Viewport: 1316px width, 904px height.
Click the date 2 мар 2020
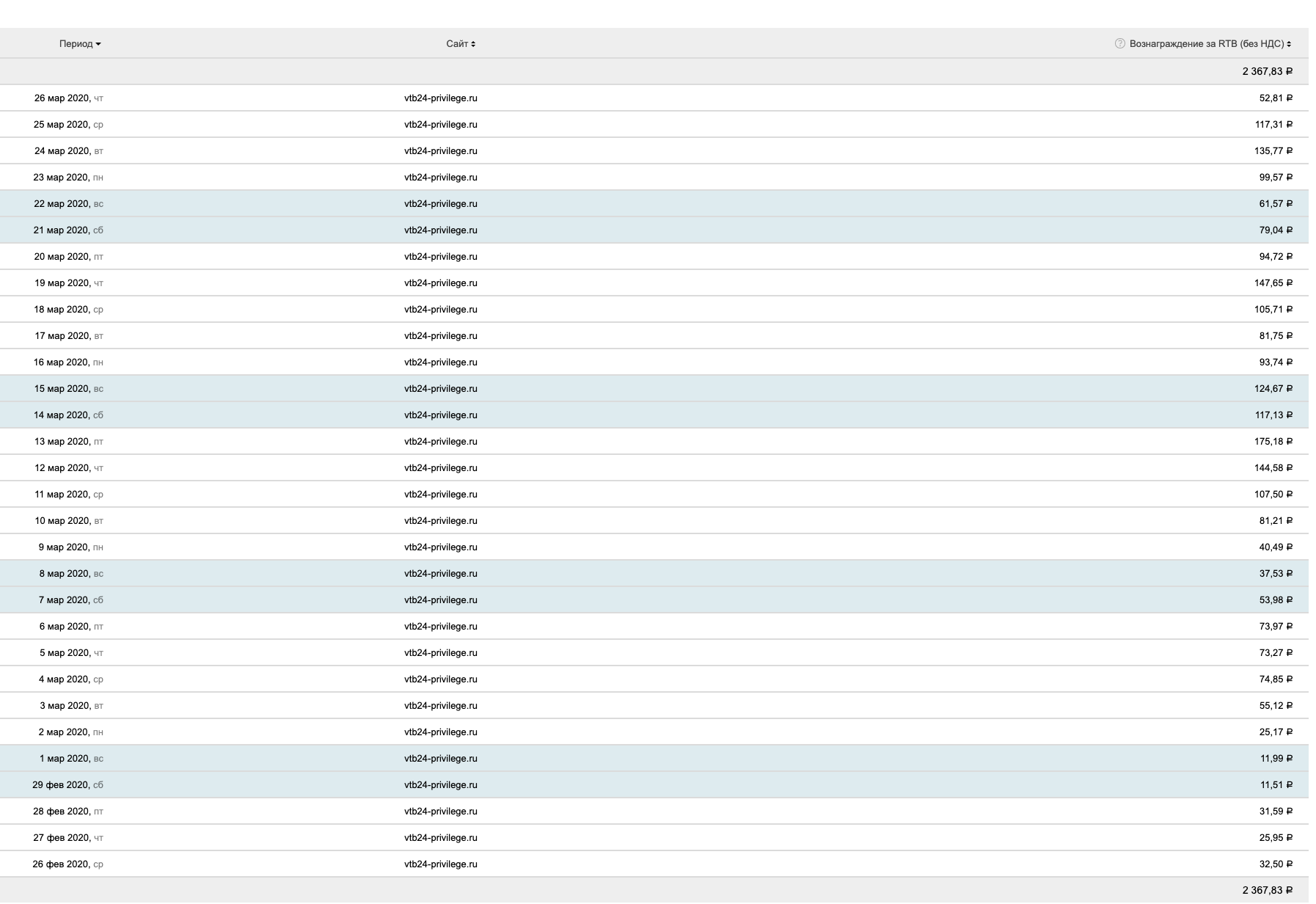(x=64, y=732)
